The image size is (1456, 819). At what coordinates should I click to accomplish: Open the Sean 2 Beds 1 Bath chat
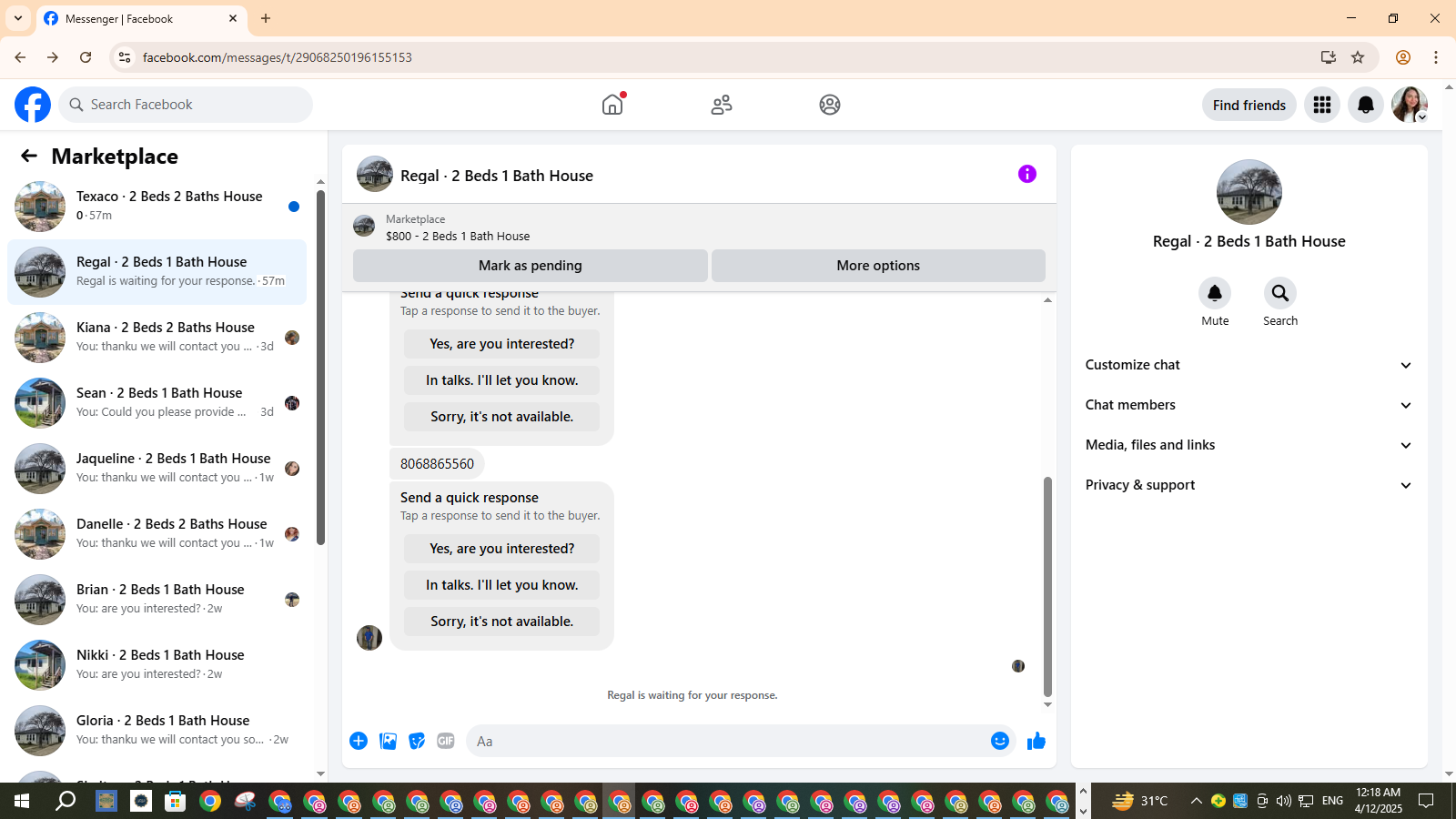157,403
